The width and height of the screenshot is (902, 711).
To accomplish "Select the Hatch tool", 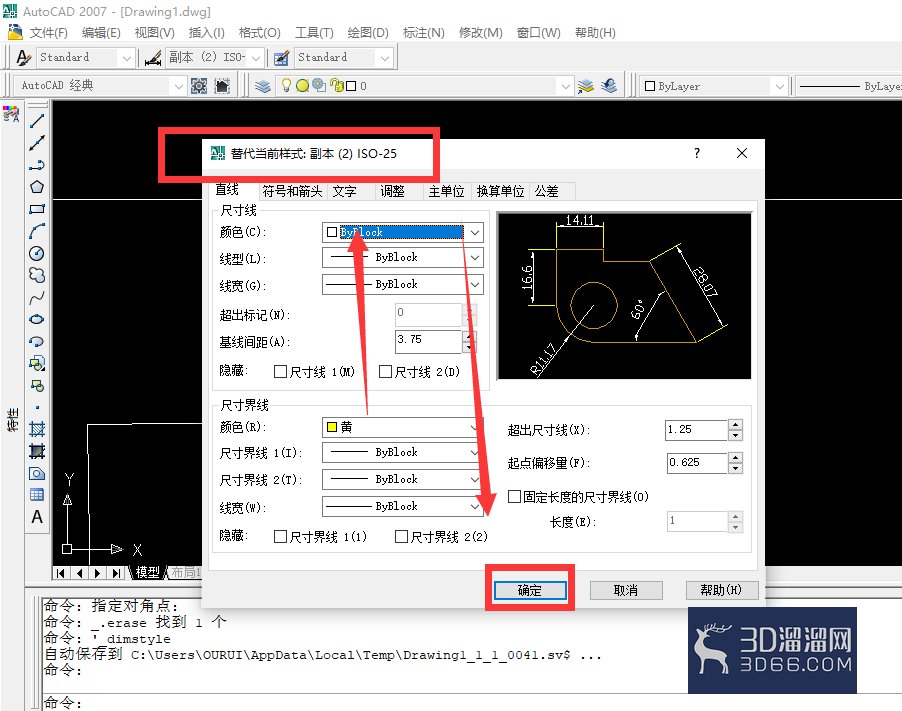I will tap(37, 429).
